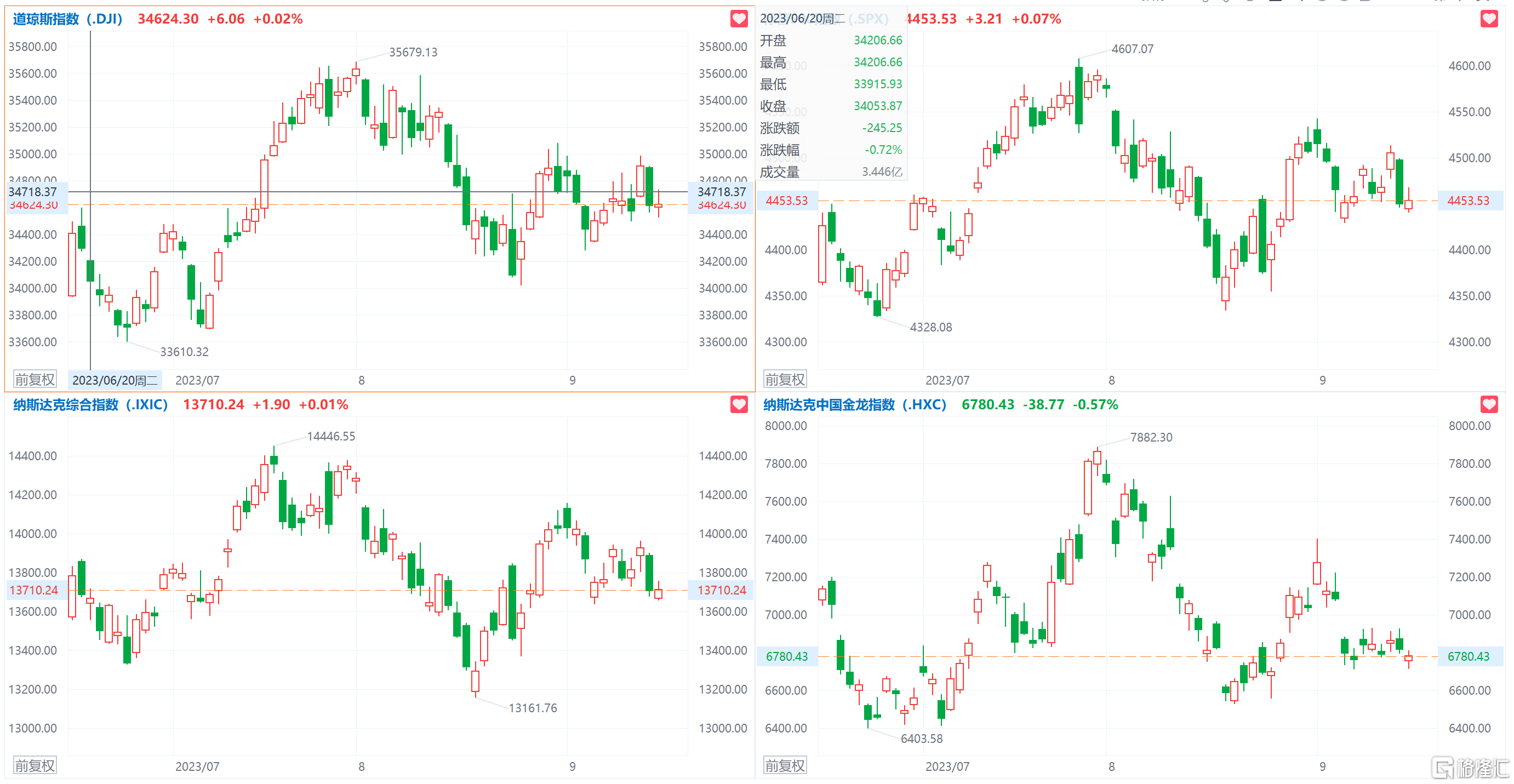The height and width of the screenshot is (784, 1514).
Task: Toggle favorite heart on Nasdaq Composite chart
Action: pyautogui.click(x=739, y=404)
